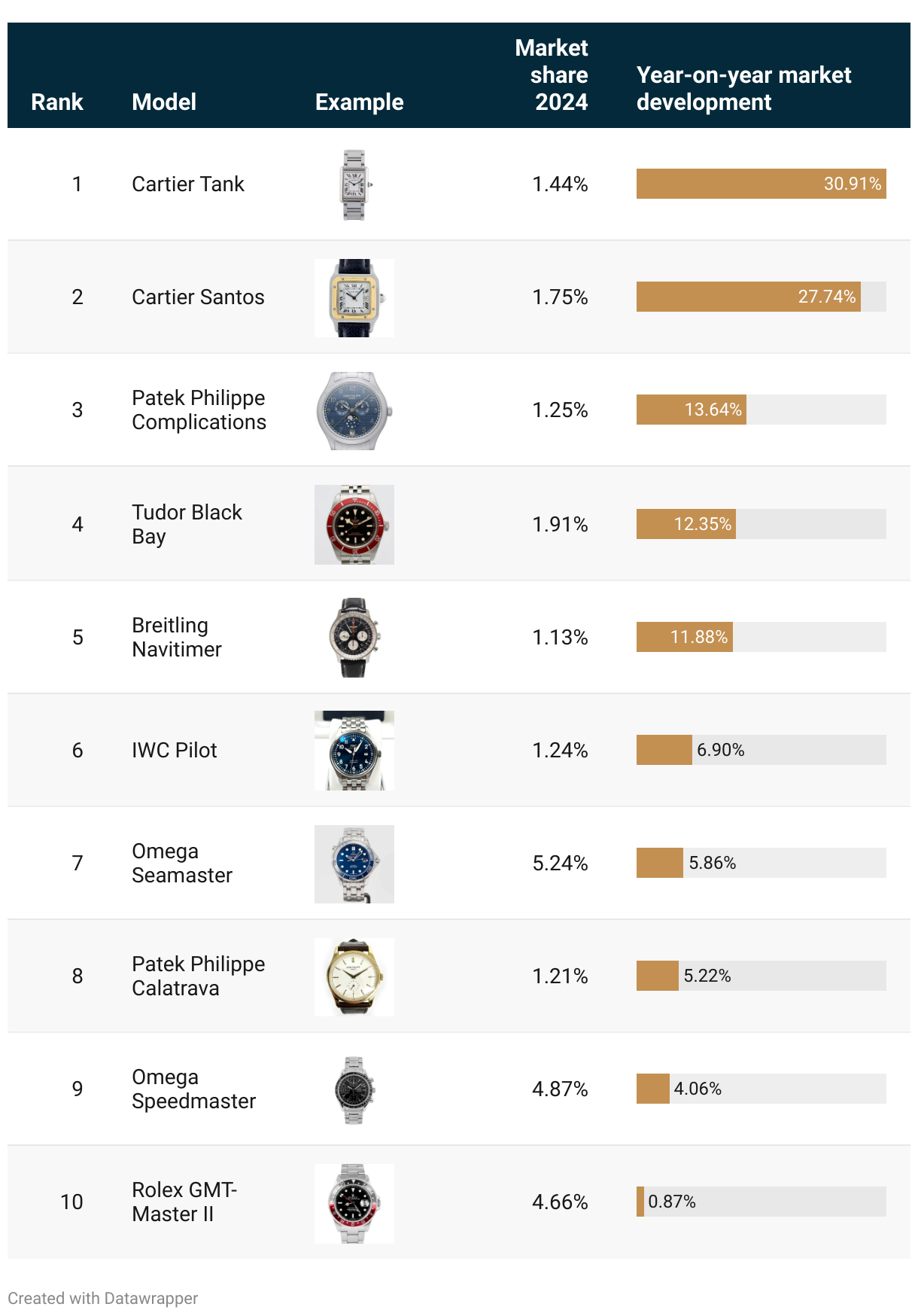Select the Model column header
The width and height of the screenshot is (918, 1316).
164,102
